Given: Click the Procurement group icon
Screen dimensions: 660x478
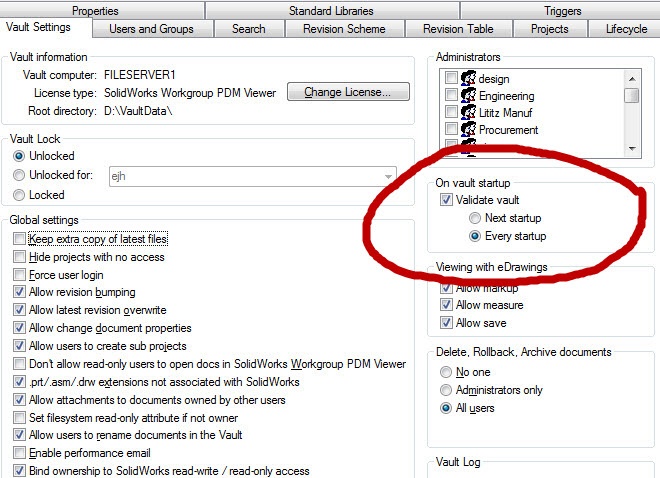Looking at the screenshot, I should 468,129.
